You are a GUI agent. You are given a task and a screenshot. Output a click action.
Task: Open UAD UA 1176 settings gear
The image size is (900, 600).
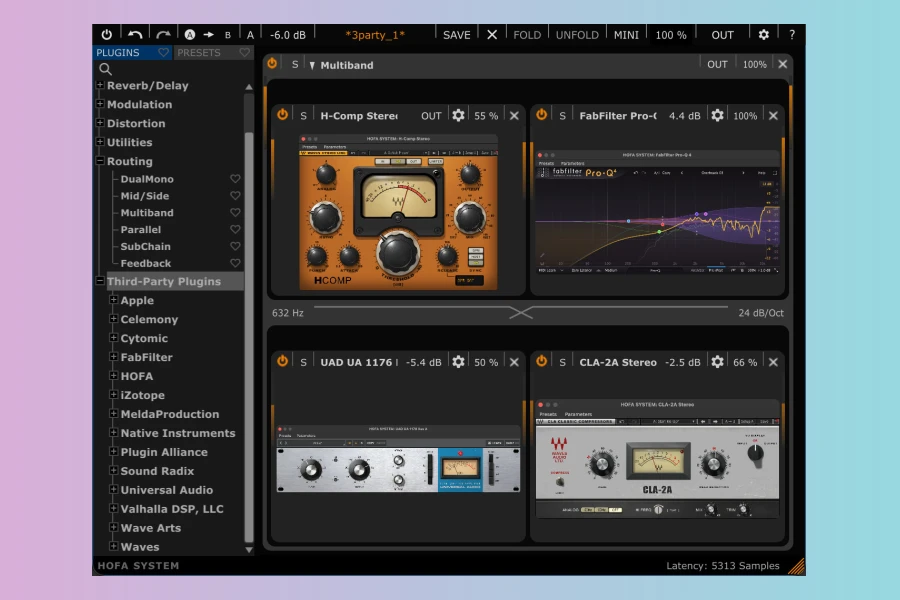tap(458, 361)
